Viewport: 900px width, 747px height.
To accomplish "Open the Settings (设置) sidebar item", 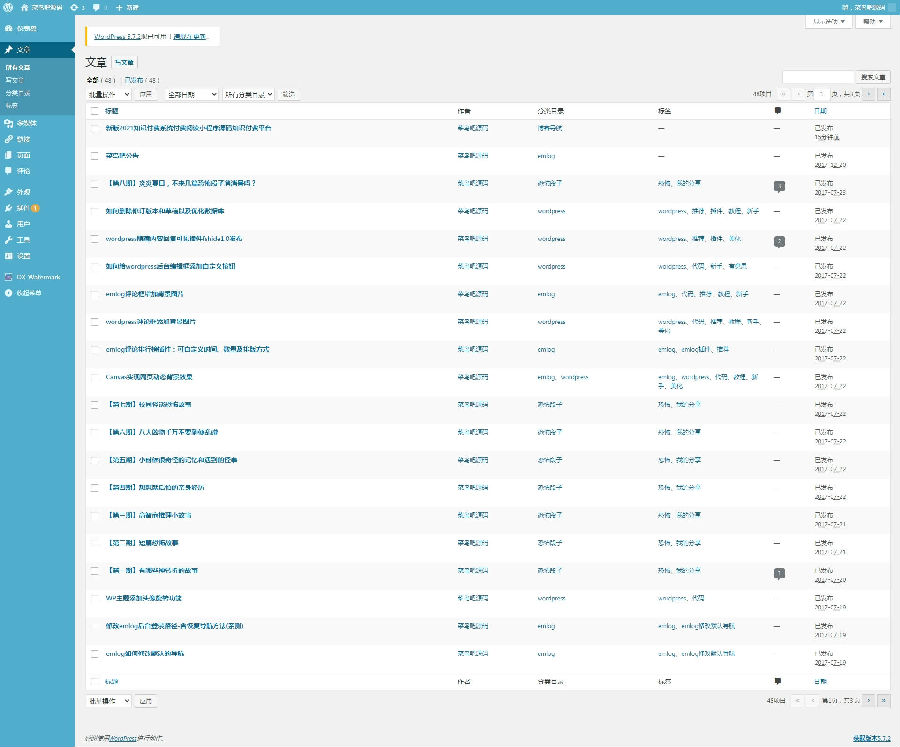I will coord(37,256).
